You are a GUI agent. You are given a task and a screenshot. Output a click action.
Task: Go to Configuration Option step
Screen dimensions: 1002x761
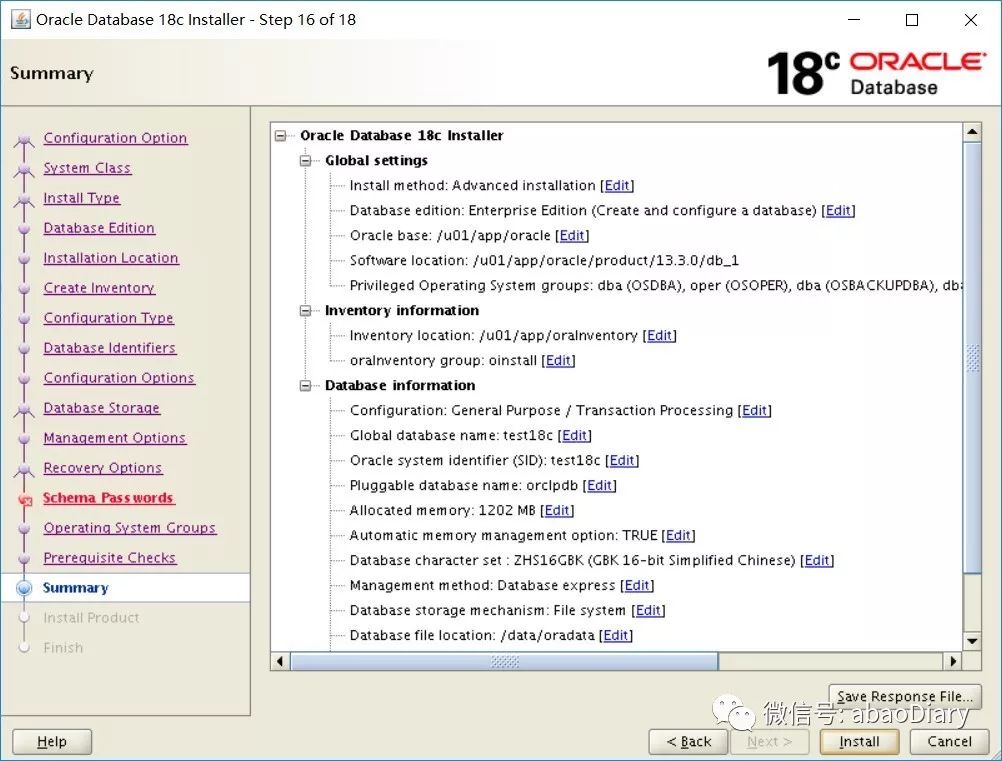pyautogui.click(x=115, y=138)
